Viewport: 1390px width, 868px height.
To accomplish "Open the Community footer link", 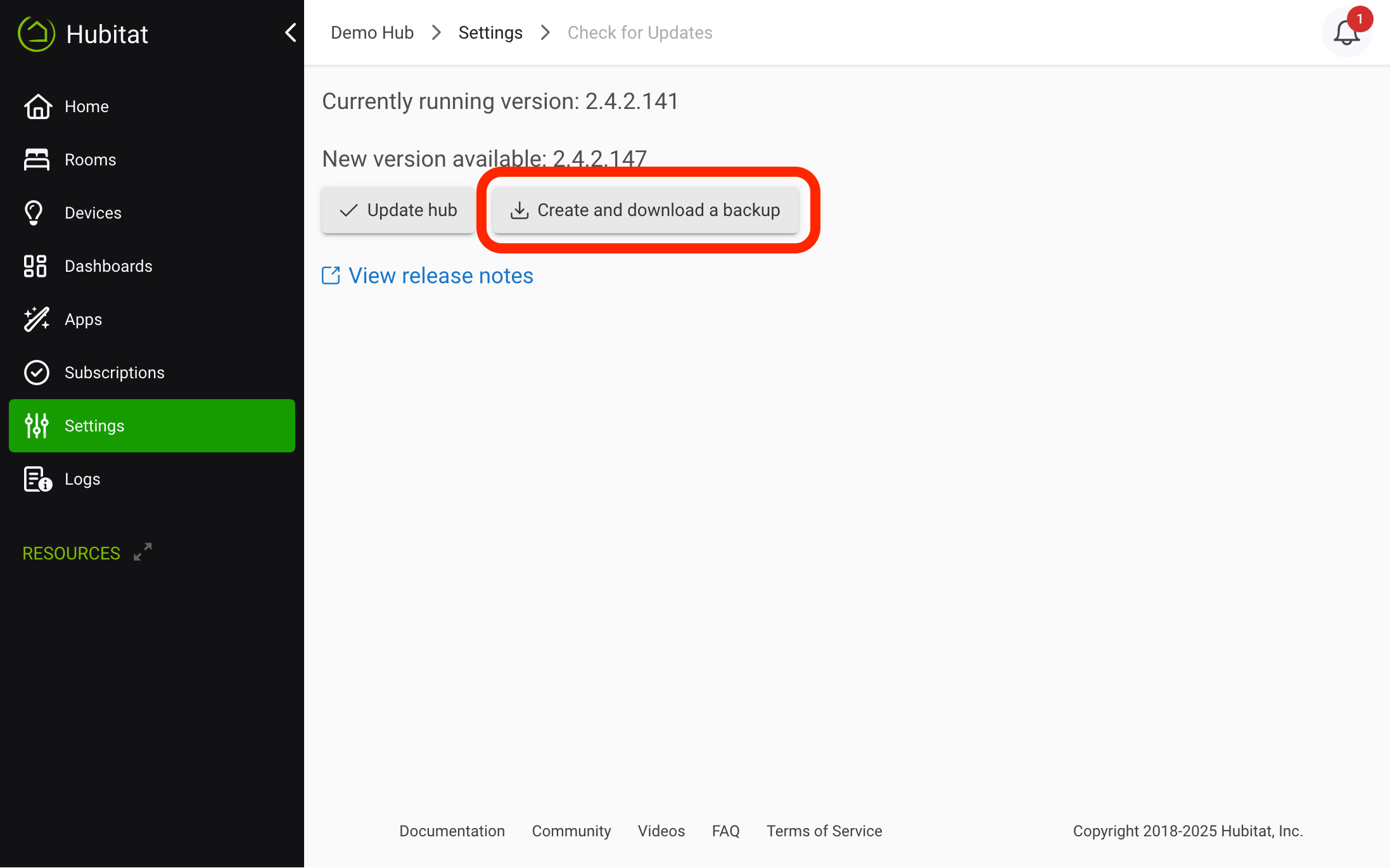I will point(571,831).
